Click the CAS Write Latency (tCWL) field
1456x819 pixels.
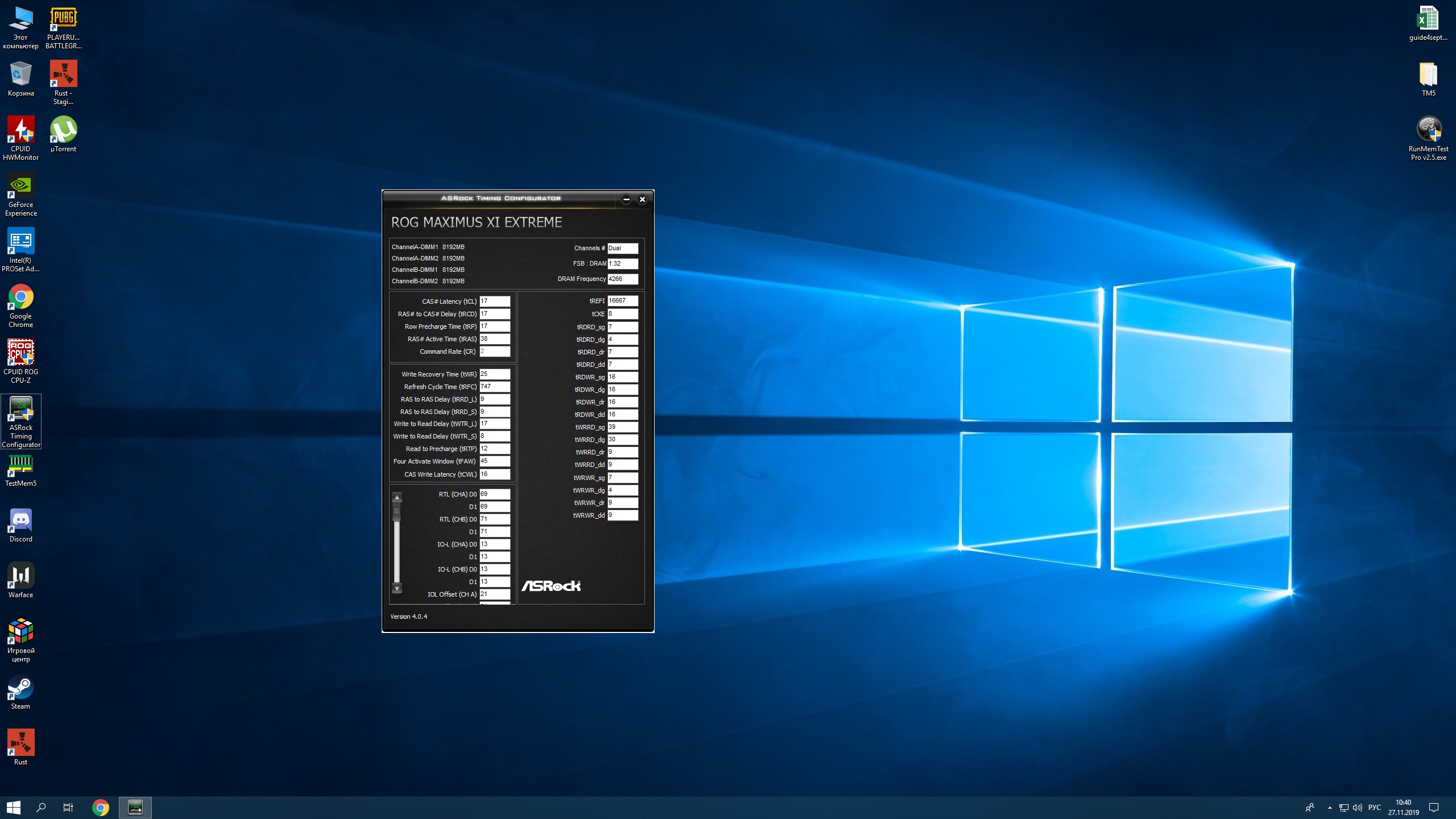click(x=495, y=474)
